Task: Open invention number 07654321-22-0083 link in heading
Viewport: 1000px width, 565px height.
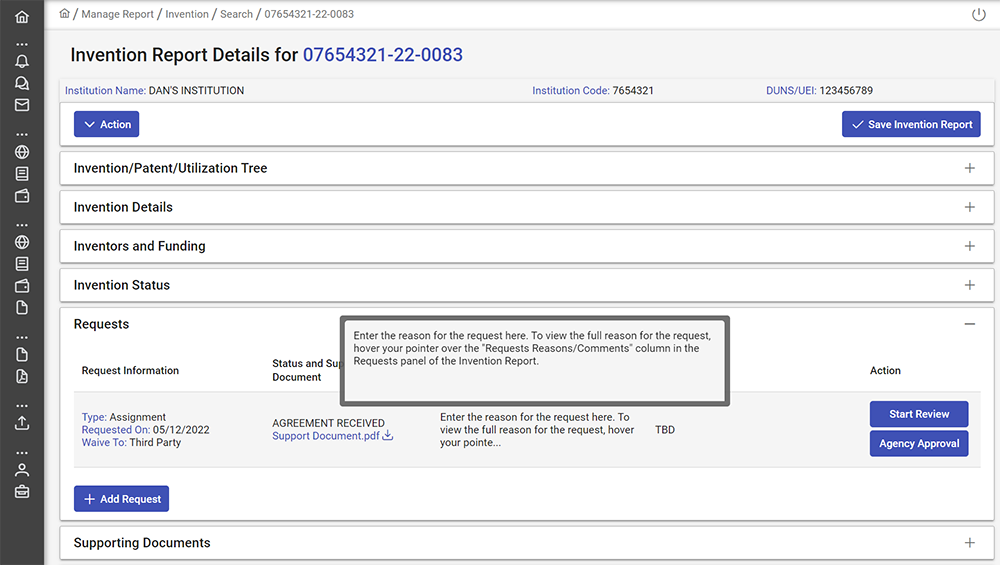Action: (382, 55)
